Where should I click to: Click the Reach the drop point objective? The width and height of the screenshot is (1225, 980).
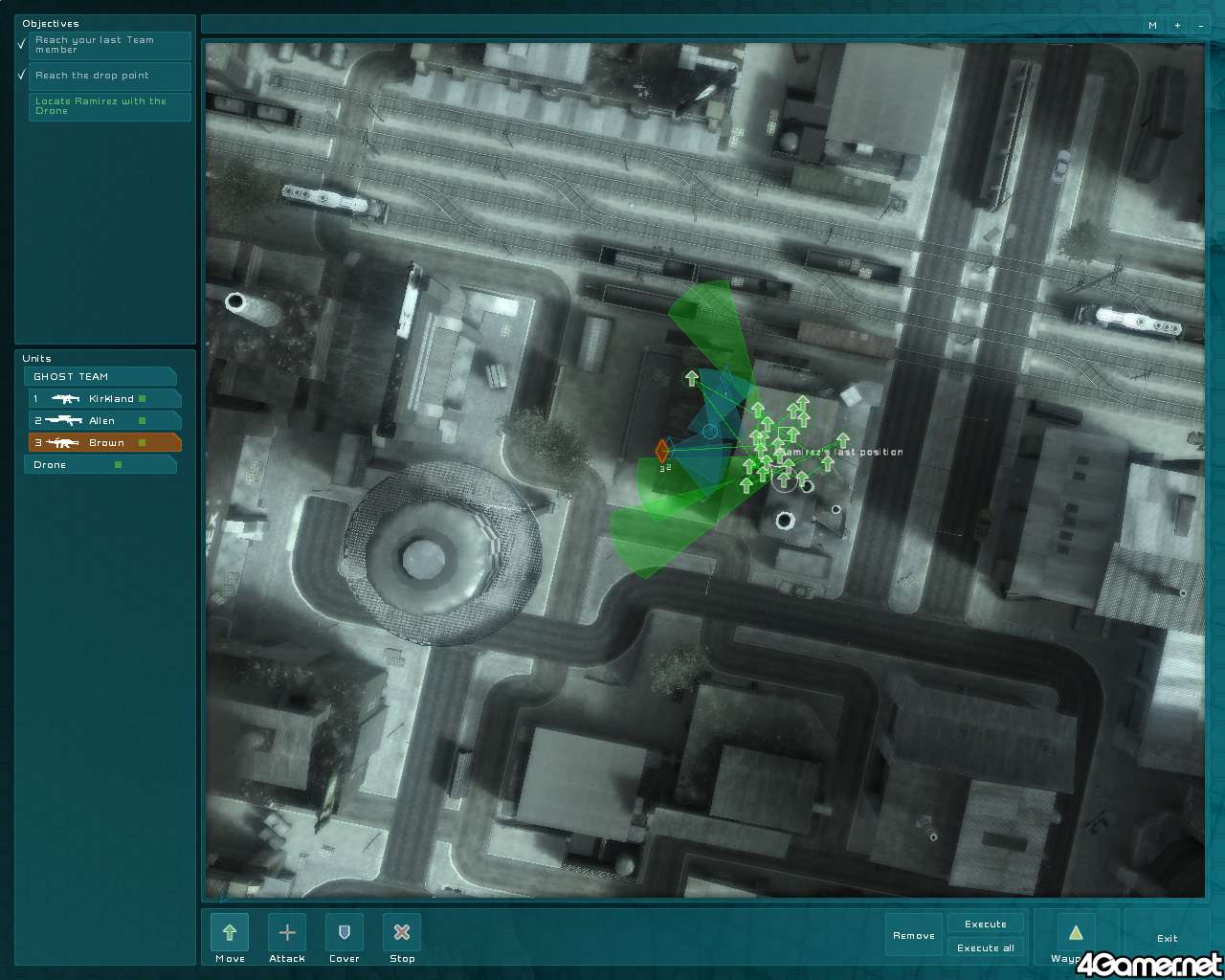coord(110,76)
